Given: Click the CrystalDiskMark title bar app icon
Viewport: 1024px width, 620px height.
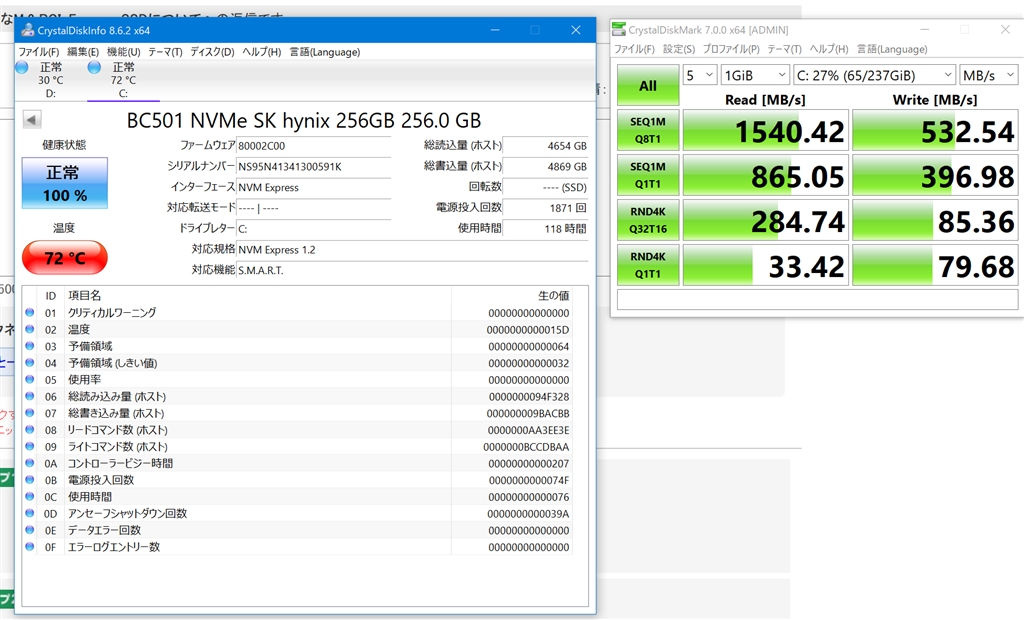Looking at the screenshot, I should tap(619, 29).
